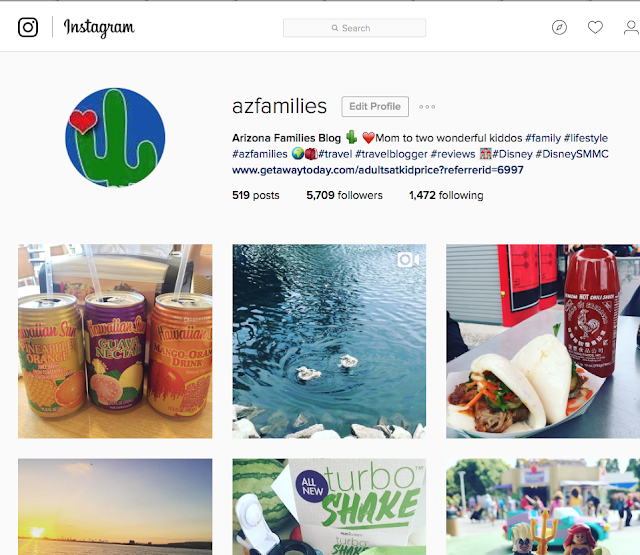Open the turbo shake post
Viewport: 640px width, 555px height.
(329, 506)
